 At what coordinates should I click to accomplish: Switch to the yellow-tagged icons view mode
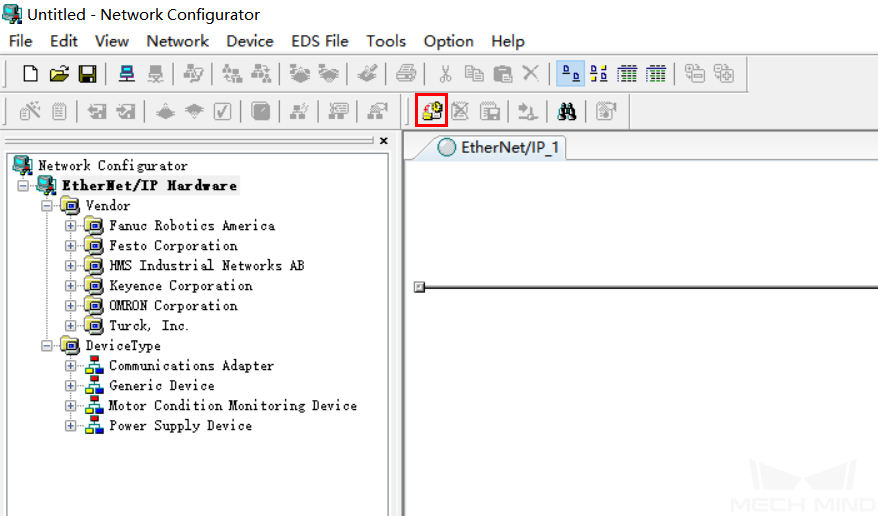click(599, 73)
